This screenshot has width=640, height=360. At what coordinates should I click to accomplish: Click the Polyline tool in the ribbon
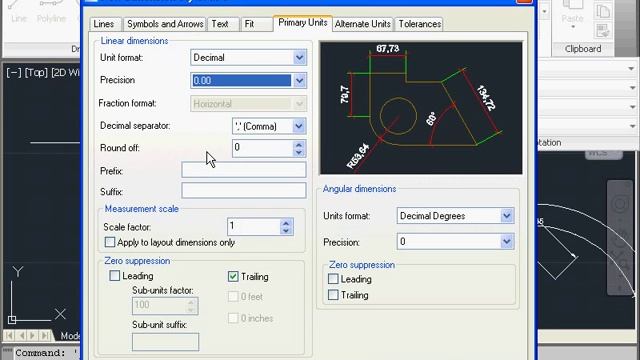click(51, 12)
